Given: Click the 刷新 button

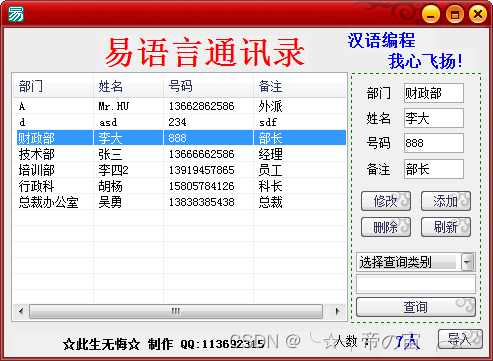Looking at the screenshot, I should [446, 227].
